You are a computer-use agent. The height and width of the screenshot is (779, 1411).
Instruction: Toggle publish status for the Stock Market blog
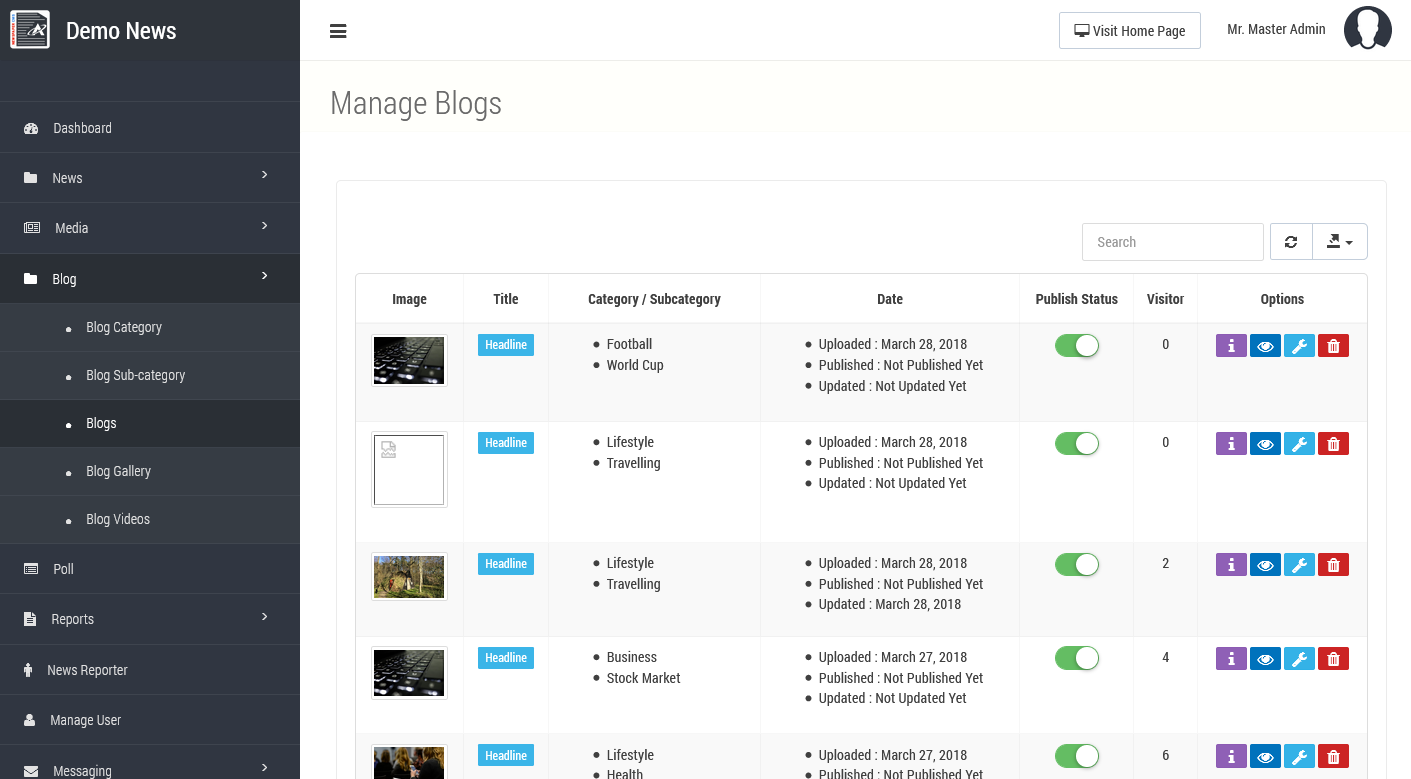(1077, 658)
